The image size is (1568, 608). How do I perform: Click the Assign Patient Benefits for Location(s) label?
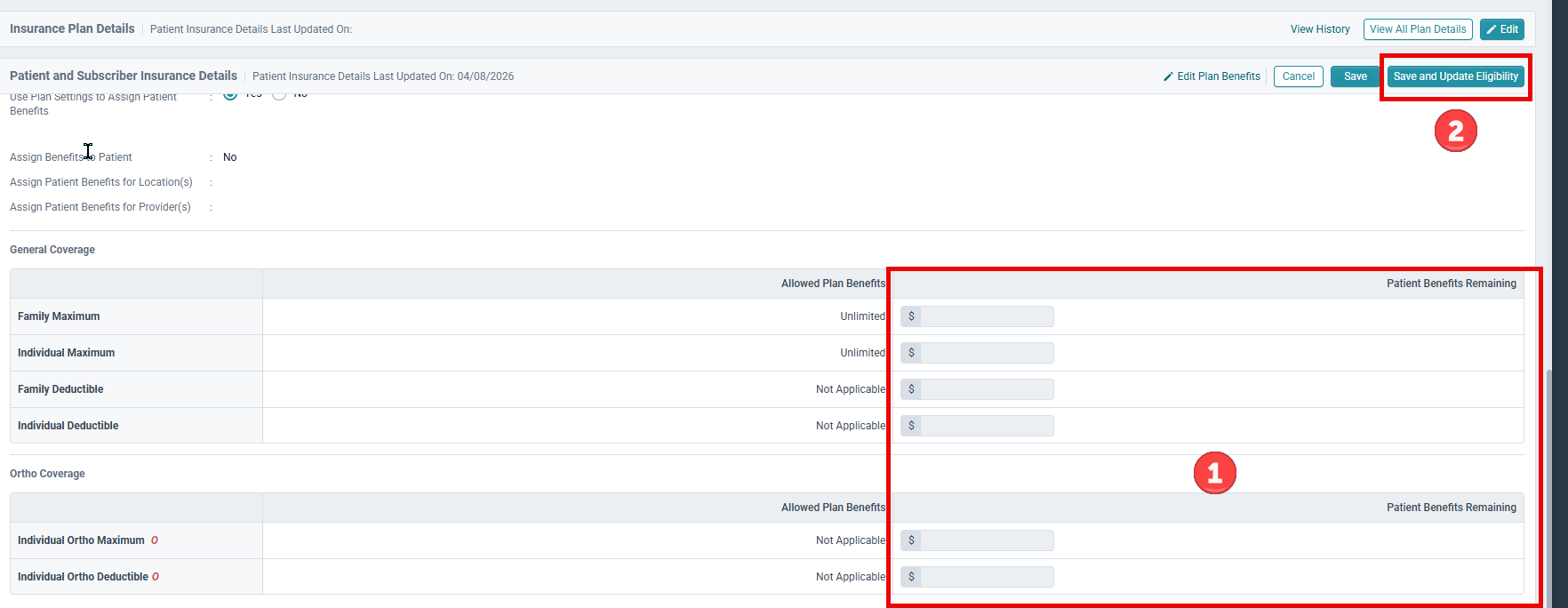point(101,182)
